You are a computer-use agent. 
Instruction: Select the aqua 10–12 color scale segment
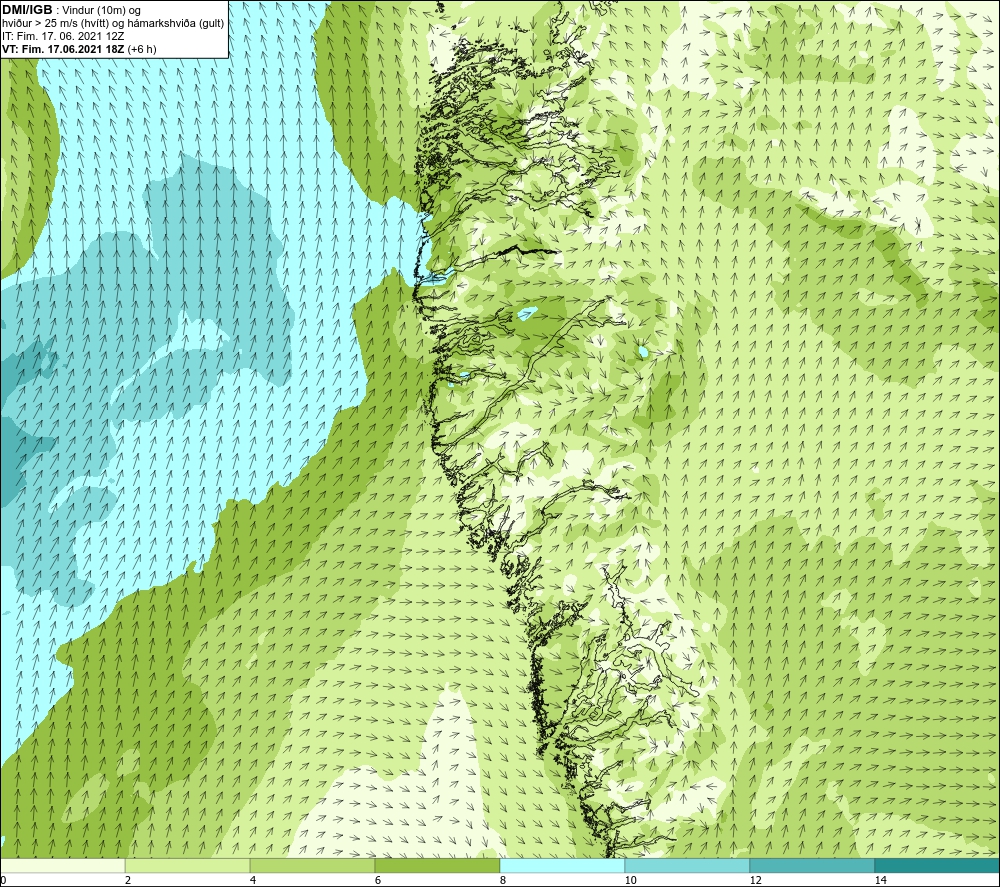click(x=688, y=866)
